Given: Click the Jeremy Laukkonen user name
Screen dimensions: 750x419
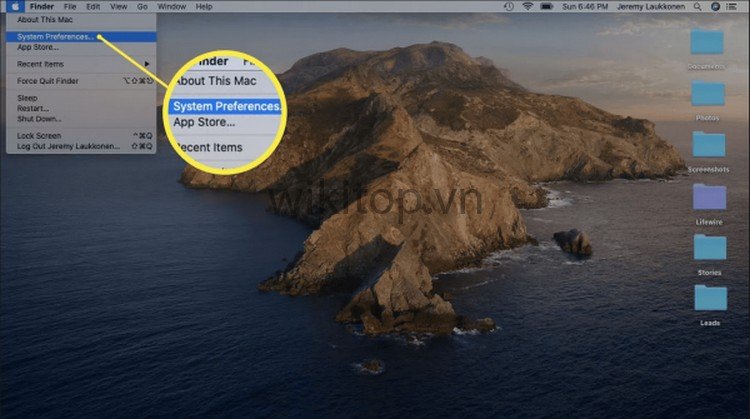Looking at the screenshot, I should click(x=652, y=6).
